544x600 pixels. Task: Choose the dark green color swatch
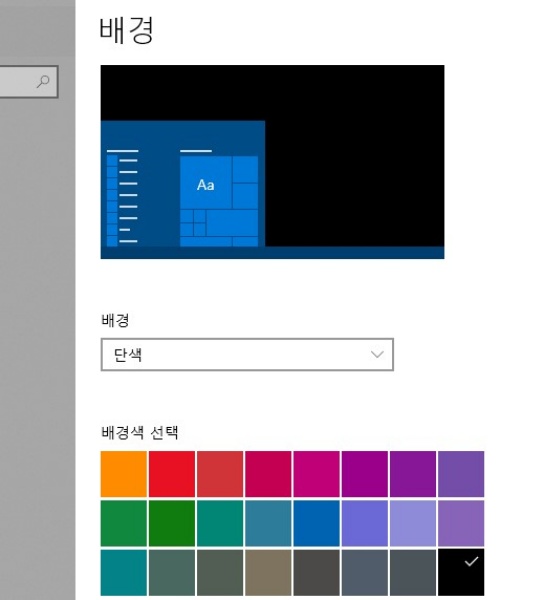(x=172, y=523)
